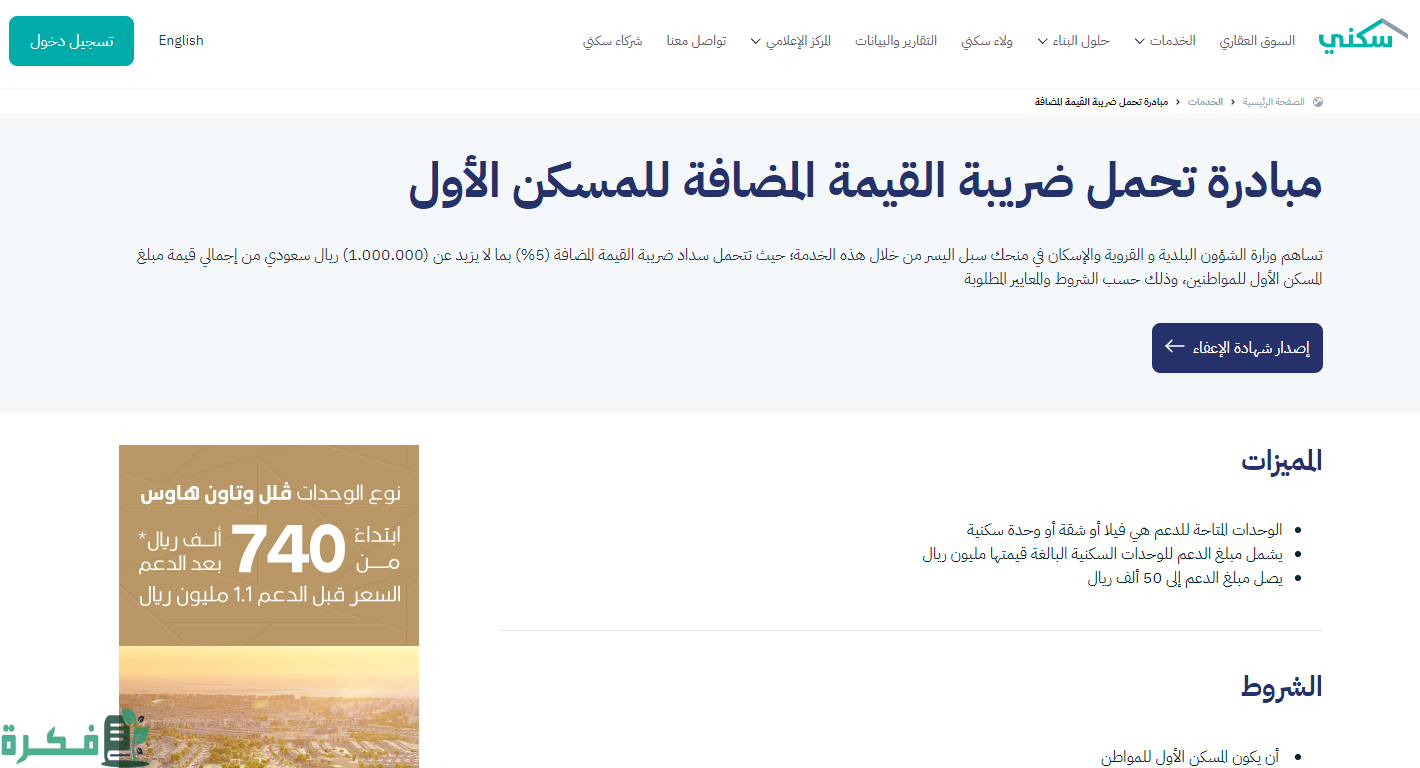This screenshot has width=1420, height=768.
Task: Open the شركاء سكني menu item
Action: pyautogui.click(x=612, y=41)
